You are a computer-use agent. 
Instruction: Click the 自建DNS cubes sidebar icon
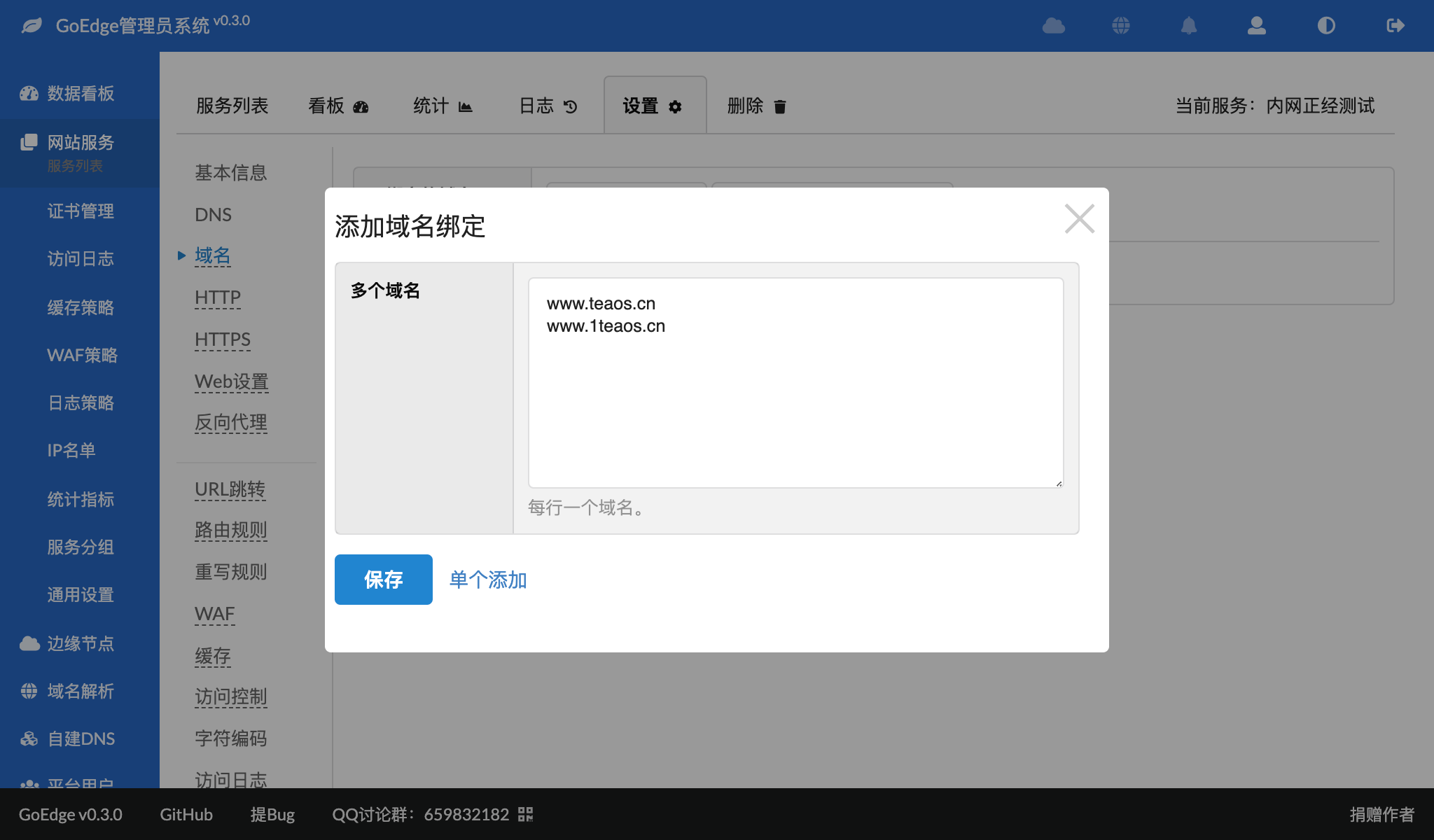pyautogui.click(x=29, y=739)
